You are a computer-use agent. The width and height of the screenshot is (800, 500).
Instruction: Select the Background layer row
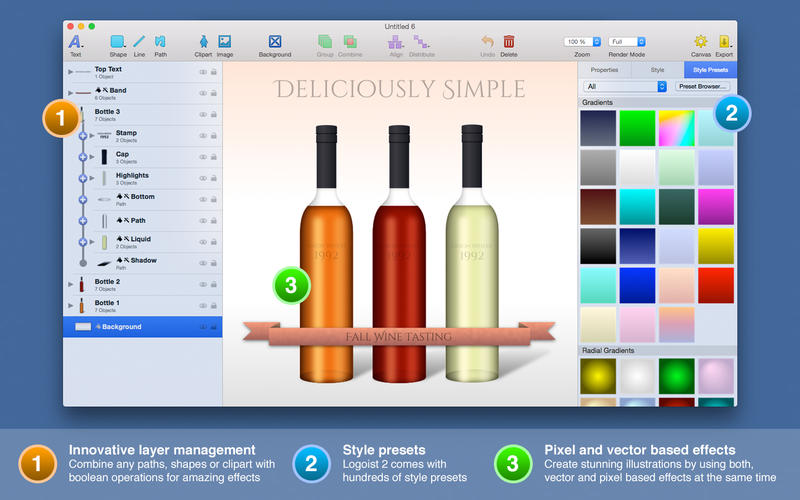(x=143, y=327)
